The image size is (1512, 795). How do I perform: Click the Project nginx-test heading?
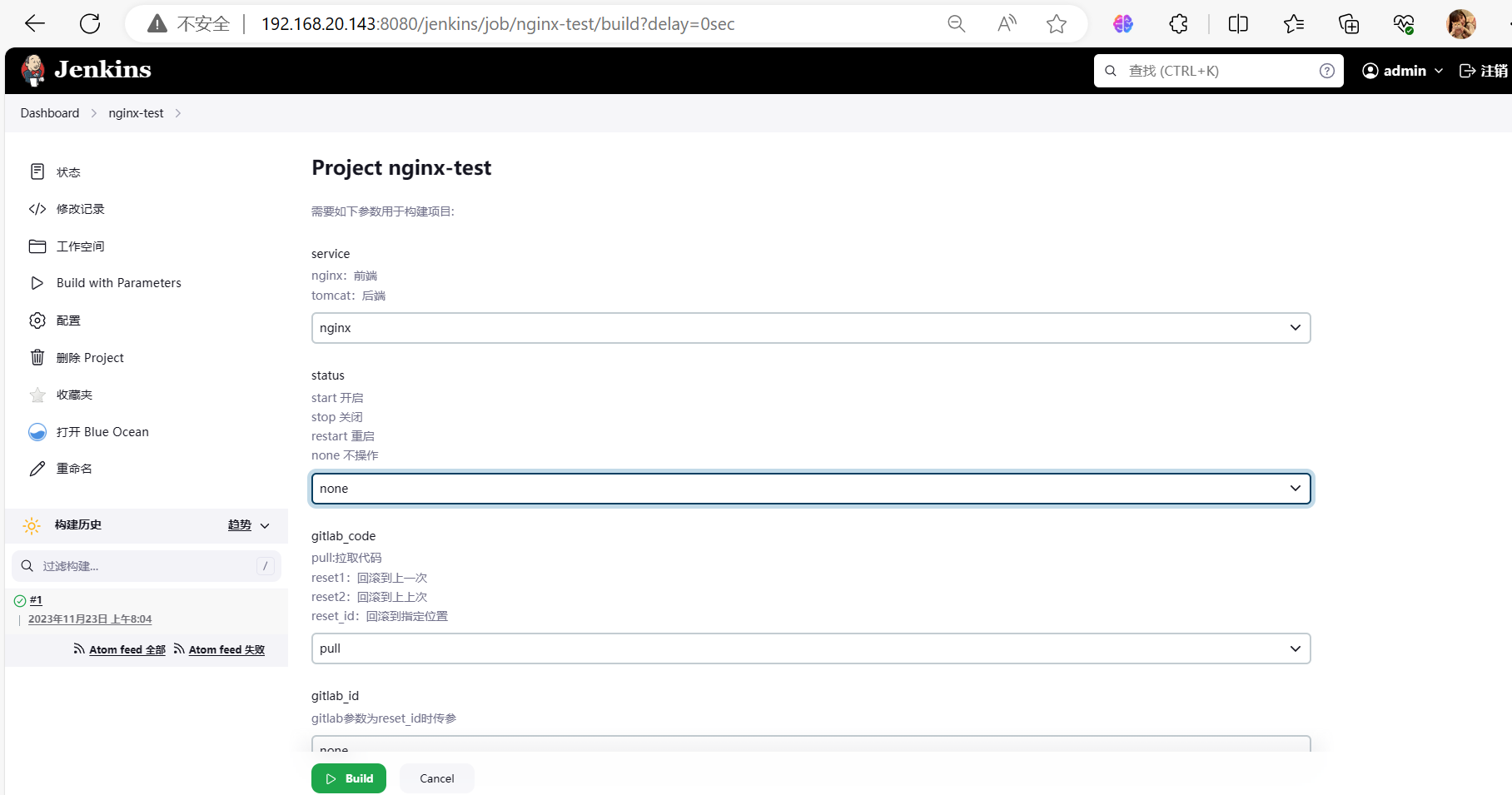401,168
